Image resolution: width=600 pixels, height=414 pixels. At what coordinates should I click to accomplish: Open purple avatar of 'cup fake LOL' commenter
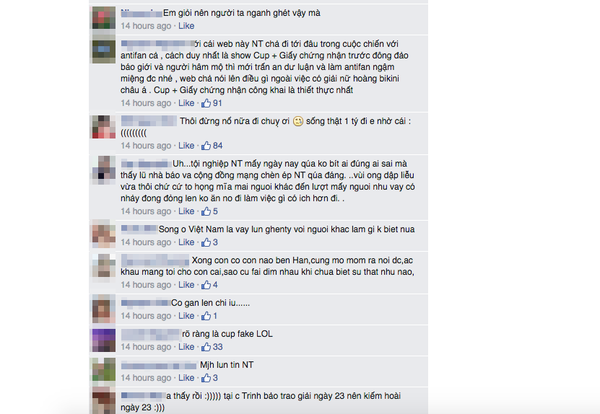[104, 340]
